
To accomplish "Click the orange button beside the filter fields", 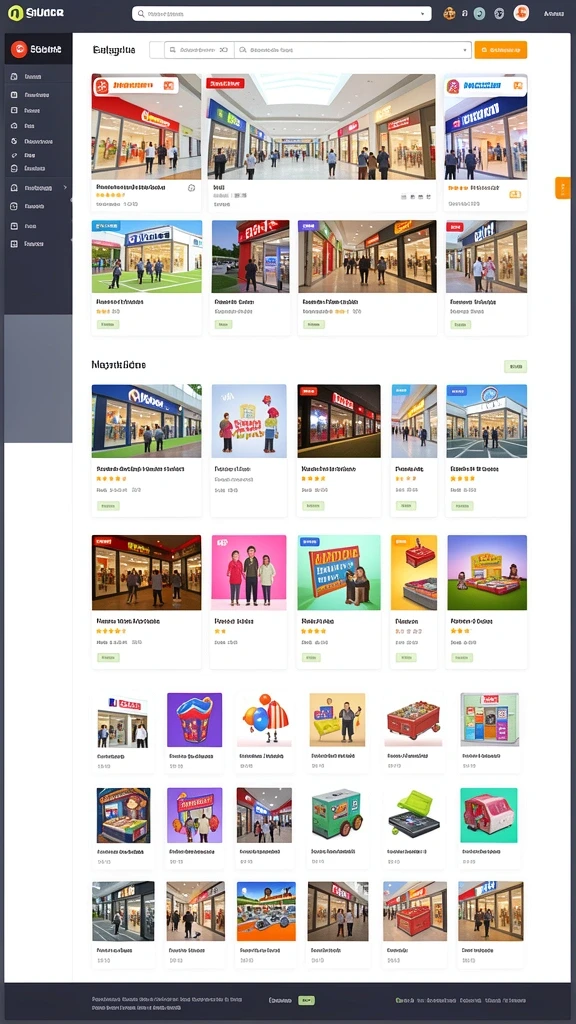I will pos(500,50).
